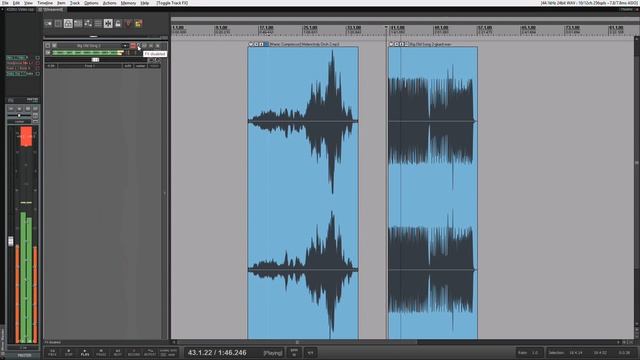
Task: Click the vertical arrange scrollbar
Action: coord(637,163)
